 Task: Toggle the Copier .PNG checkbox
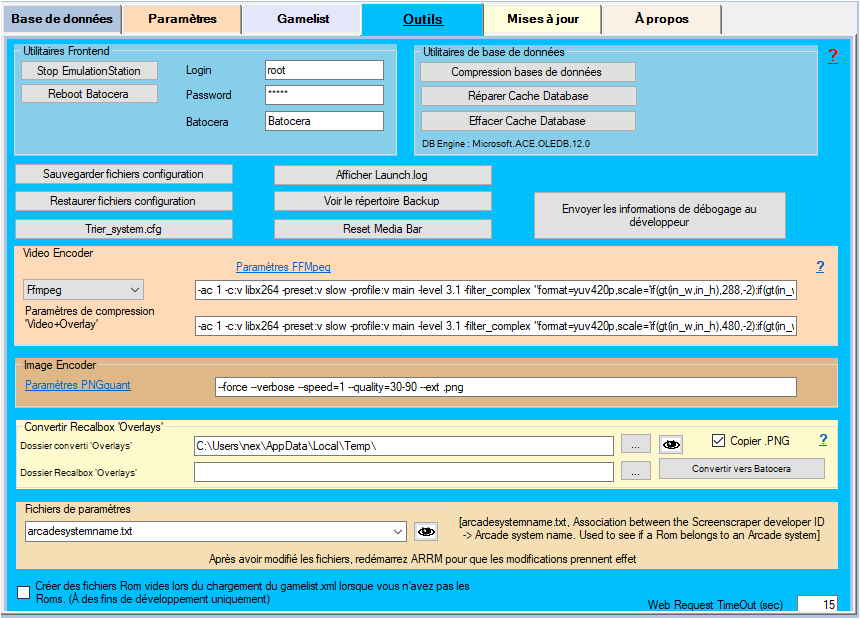click(x=719, y=441)
